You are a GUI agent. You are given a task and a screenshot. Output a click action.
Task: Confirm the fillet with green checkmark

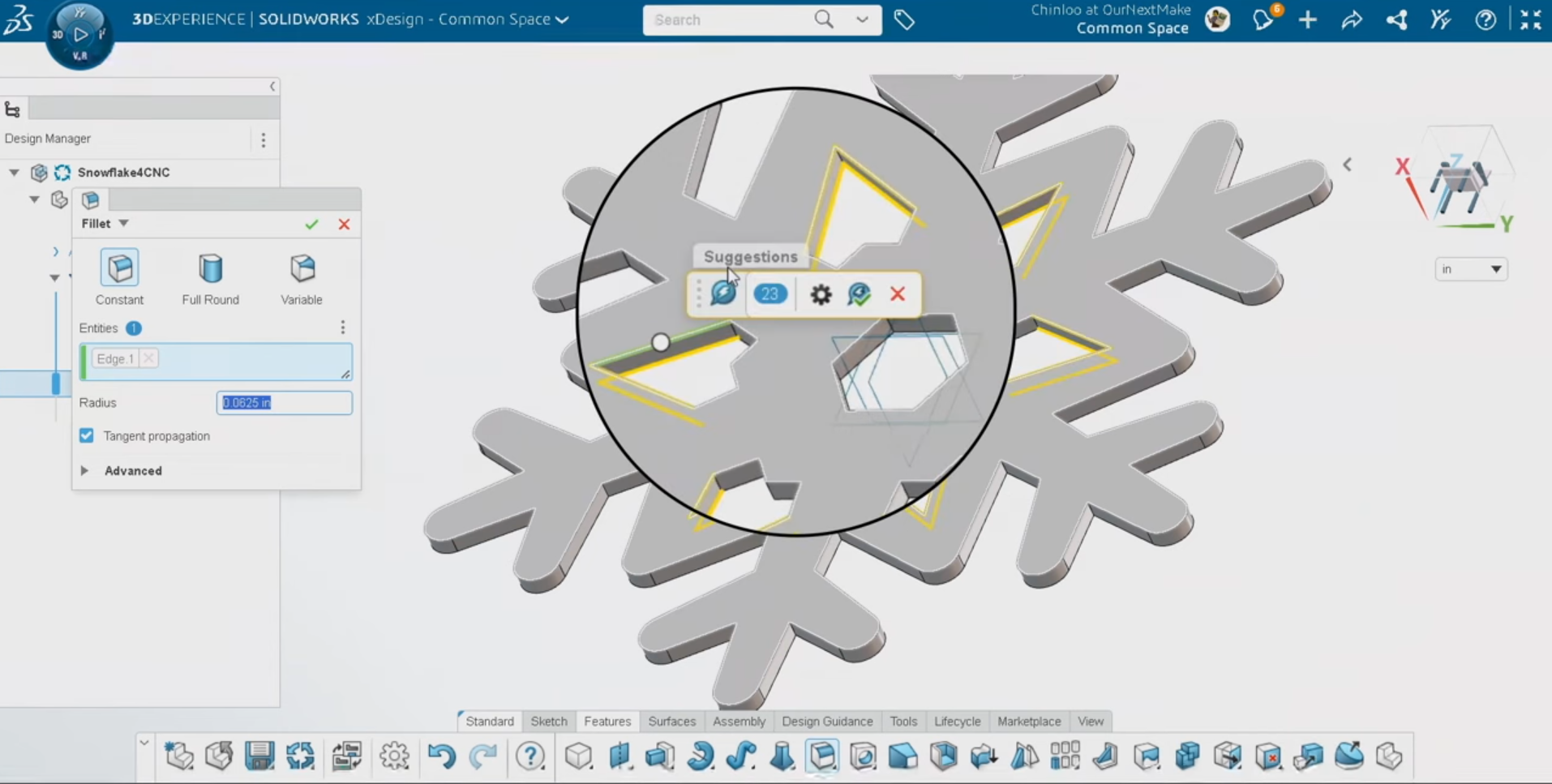[311, 225]
